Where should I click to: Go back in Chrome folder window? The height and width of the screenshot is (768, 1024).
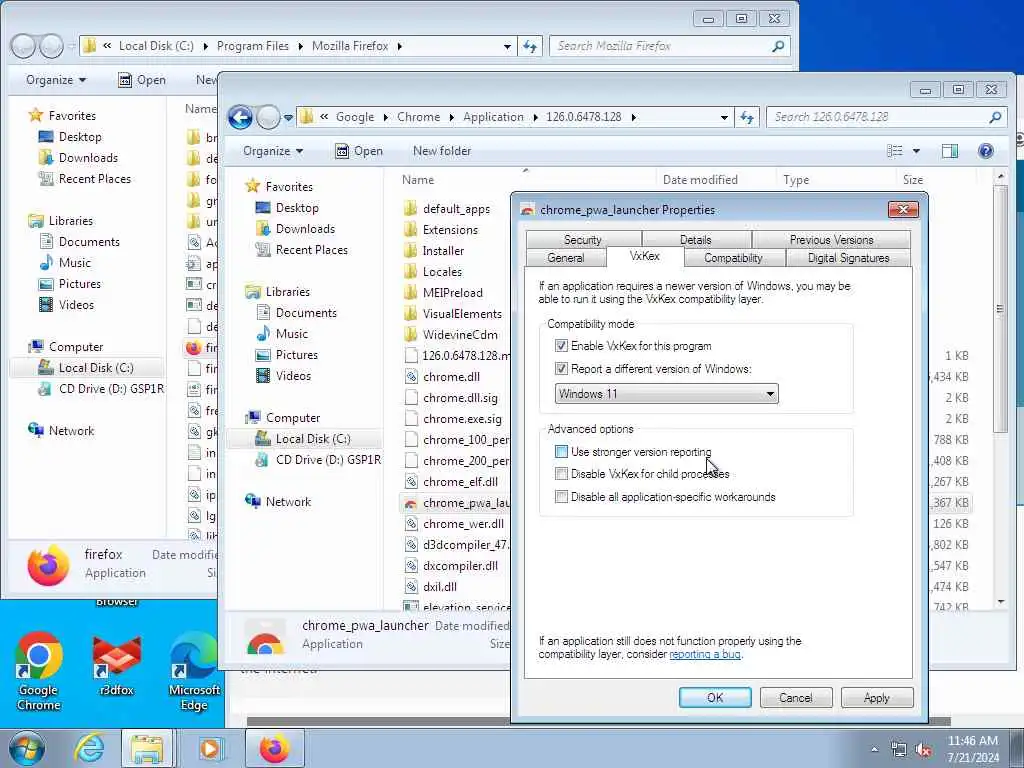coord(240,118)
